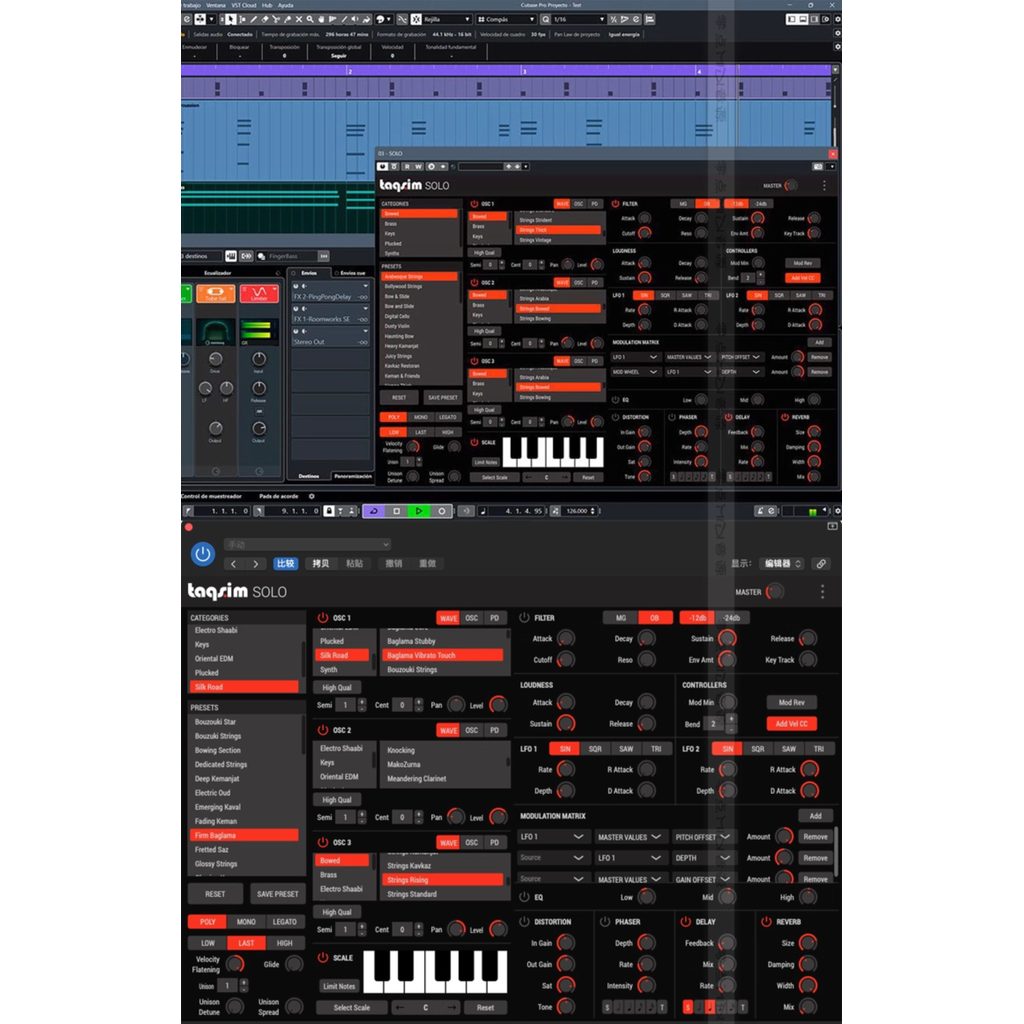Switch OSC 1 to the PD tab in lower plugin
The image size is (1024, 1024).
pyautogui.click(x=494, y=617)
